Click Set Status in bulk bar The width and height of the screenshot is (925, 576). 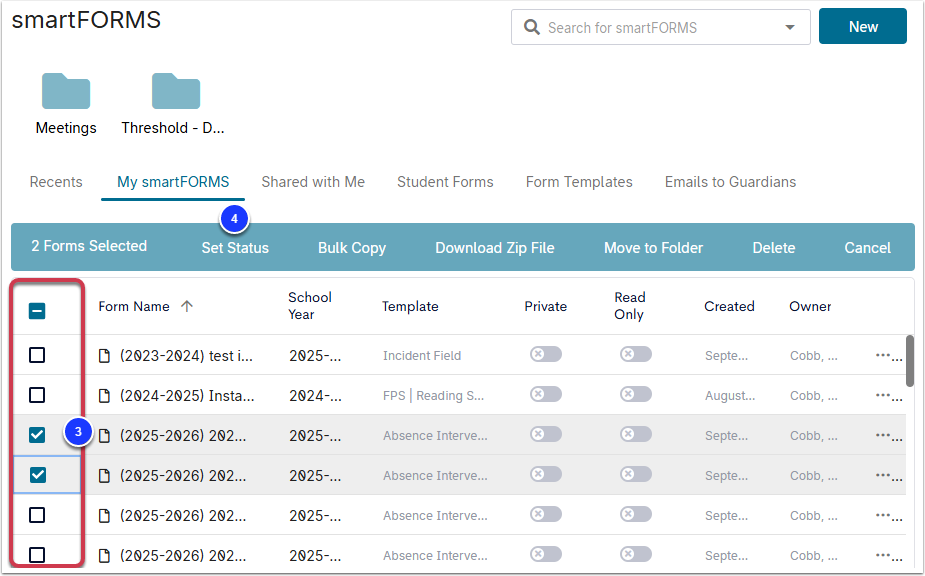pyautogui.click(x=235, y=248)
